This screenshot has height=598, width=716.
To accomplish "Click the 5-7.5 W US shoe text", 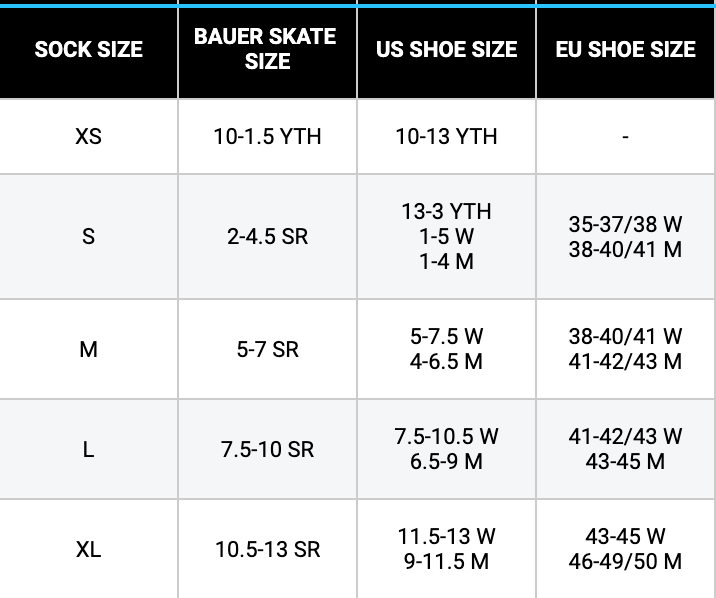I will click(446, 337).
